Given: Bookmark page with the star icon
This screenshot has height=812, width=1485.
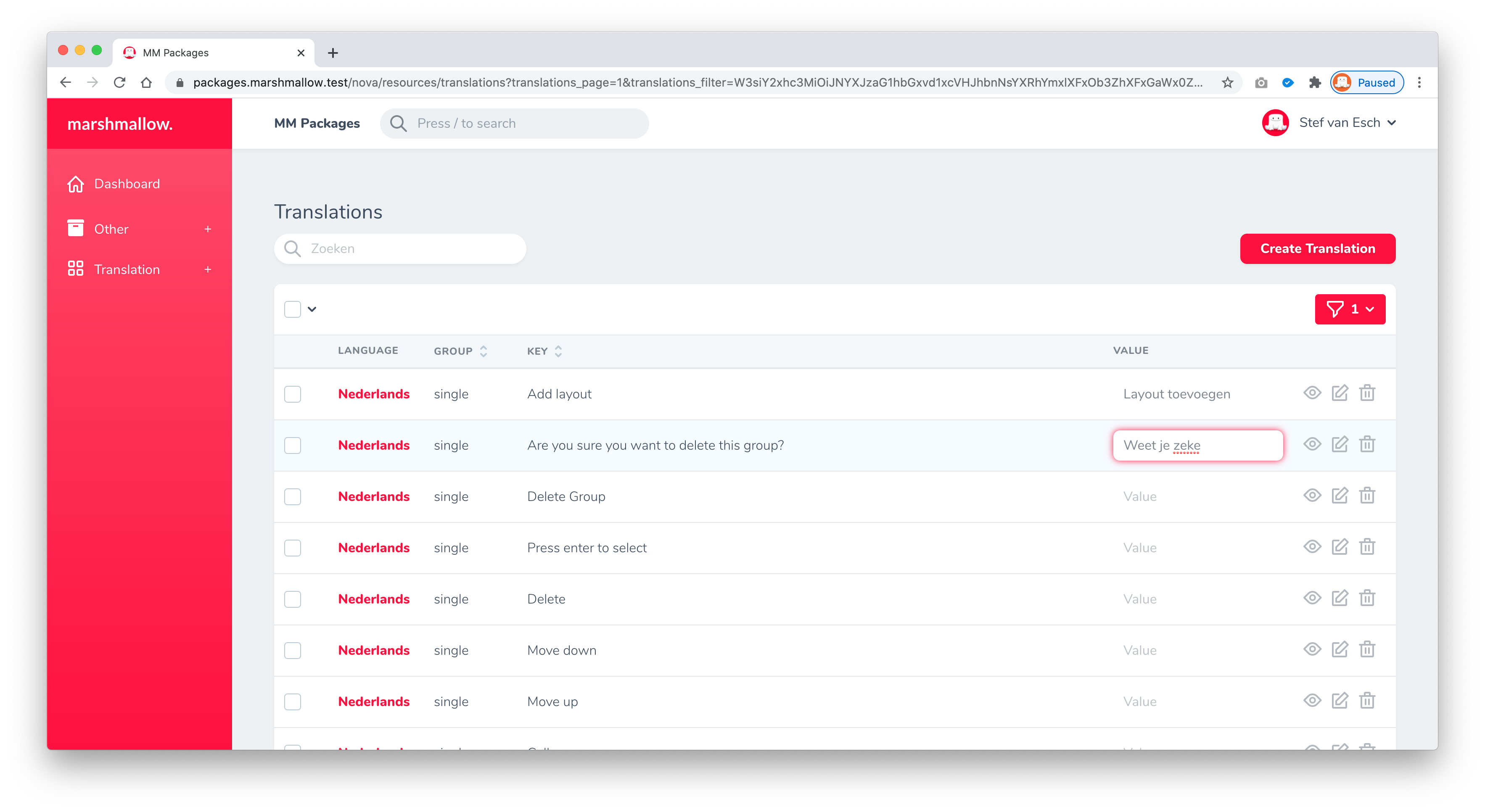Looking at the screenshot, I should click(1227, 82).
